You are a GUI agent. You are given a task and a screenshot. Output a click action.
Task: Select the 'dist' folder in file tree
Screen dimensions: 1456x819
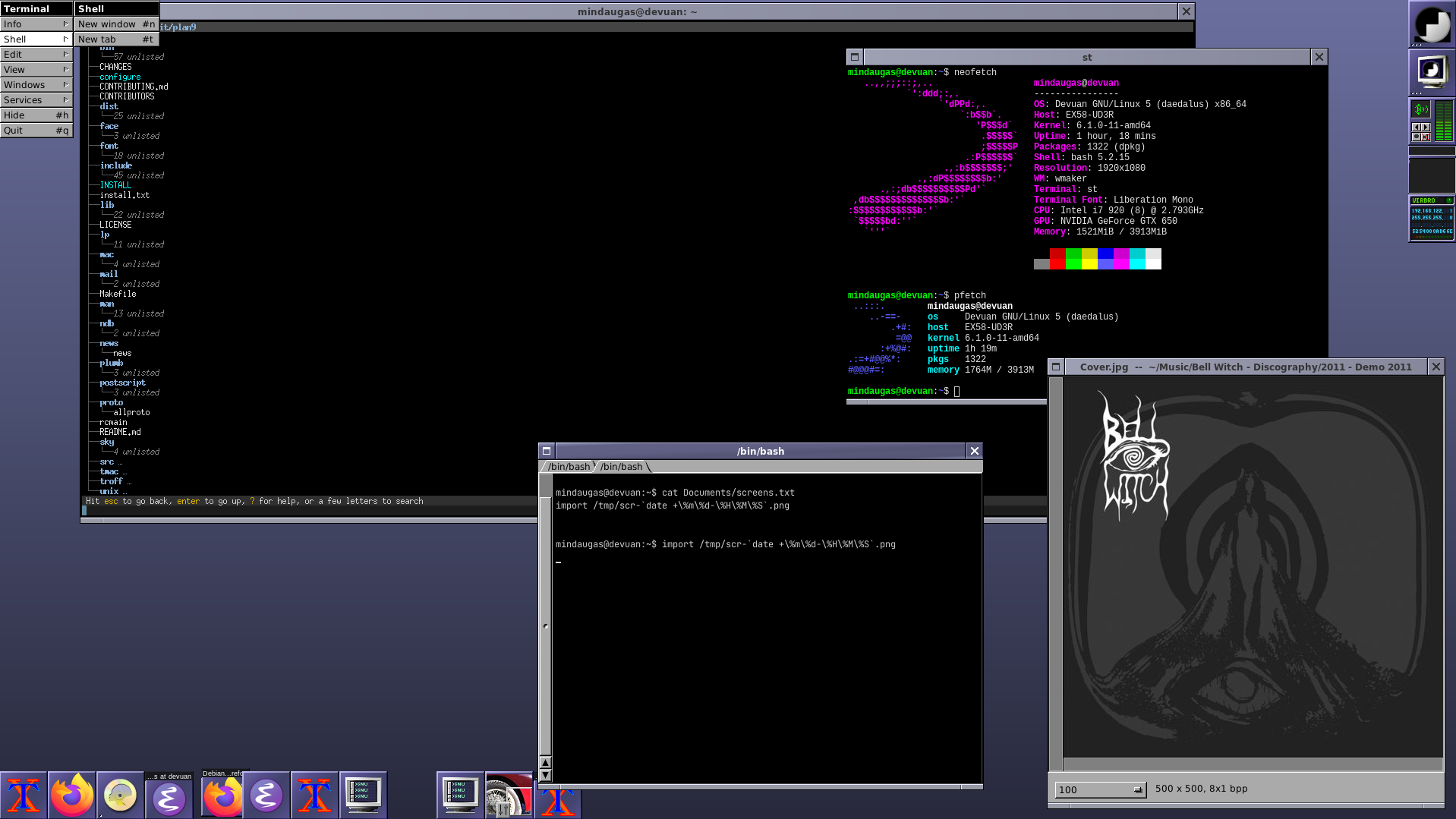pyautogui.click(x=109, y=106)
